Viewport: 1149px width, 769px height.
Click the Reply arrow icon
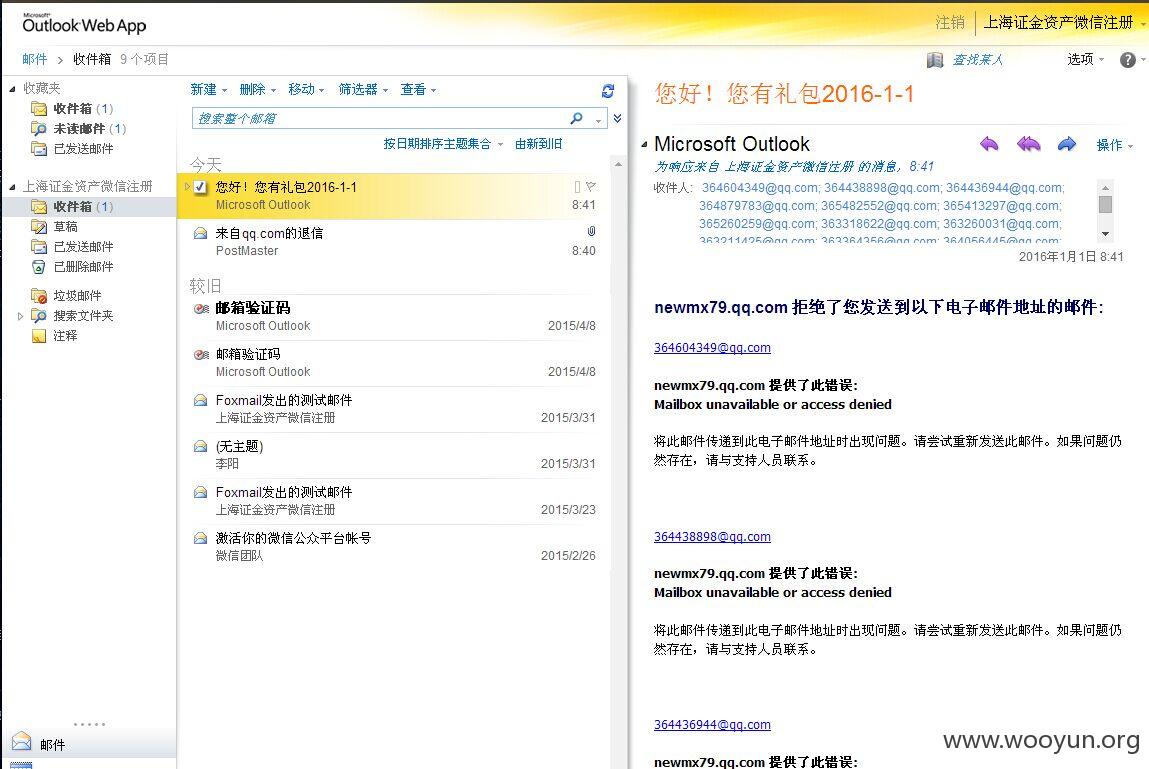click(x=989, y=144)
